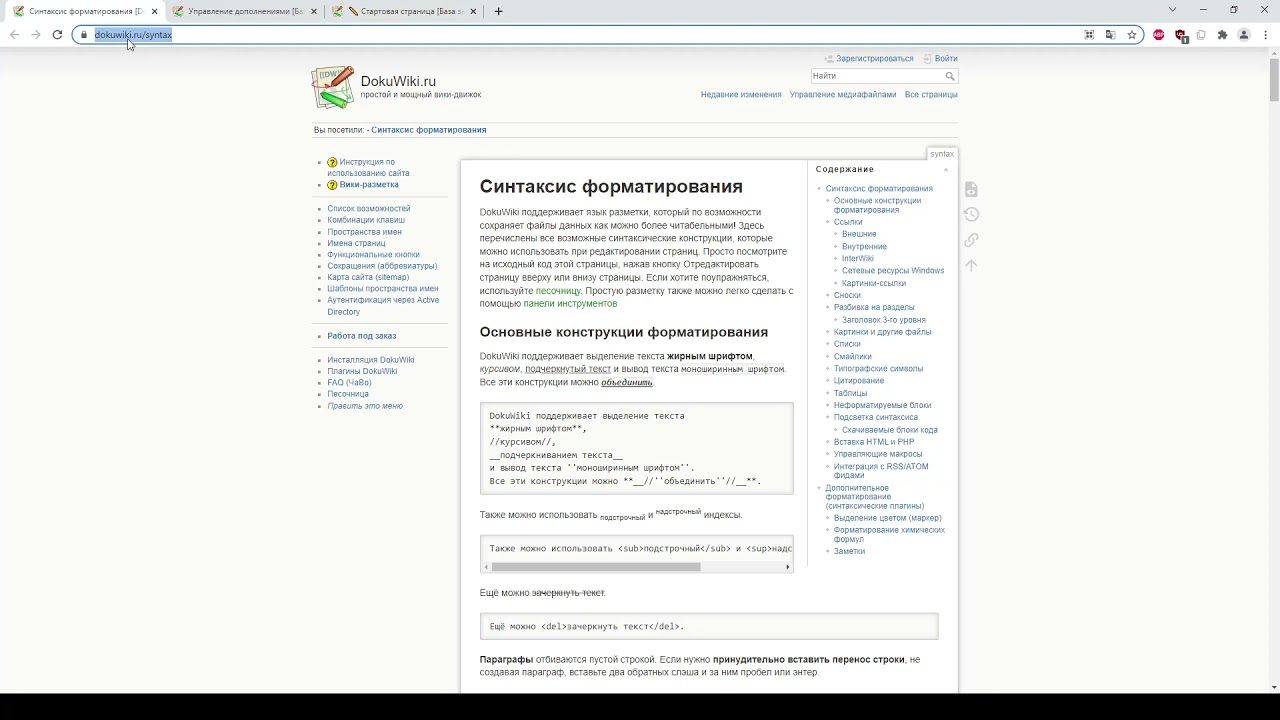The image size is (1280, 720).
Task: Open the tab search dropdown arrow
Action: [1172, 10]
